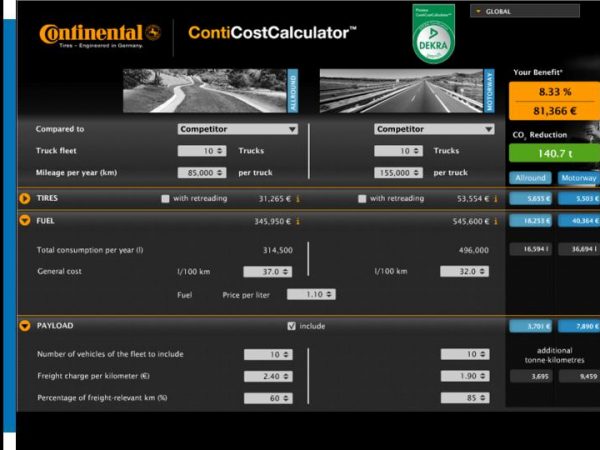The height and width of the screenshot is (450, 600).
Task: Click tires Allround savings 5,655 € button
Action: [530, 198]
